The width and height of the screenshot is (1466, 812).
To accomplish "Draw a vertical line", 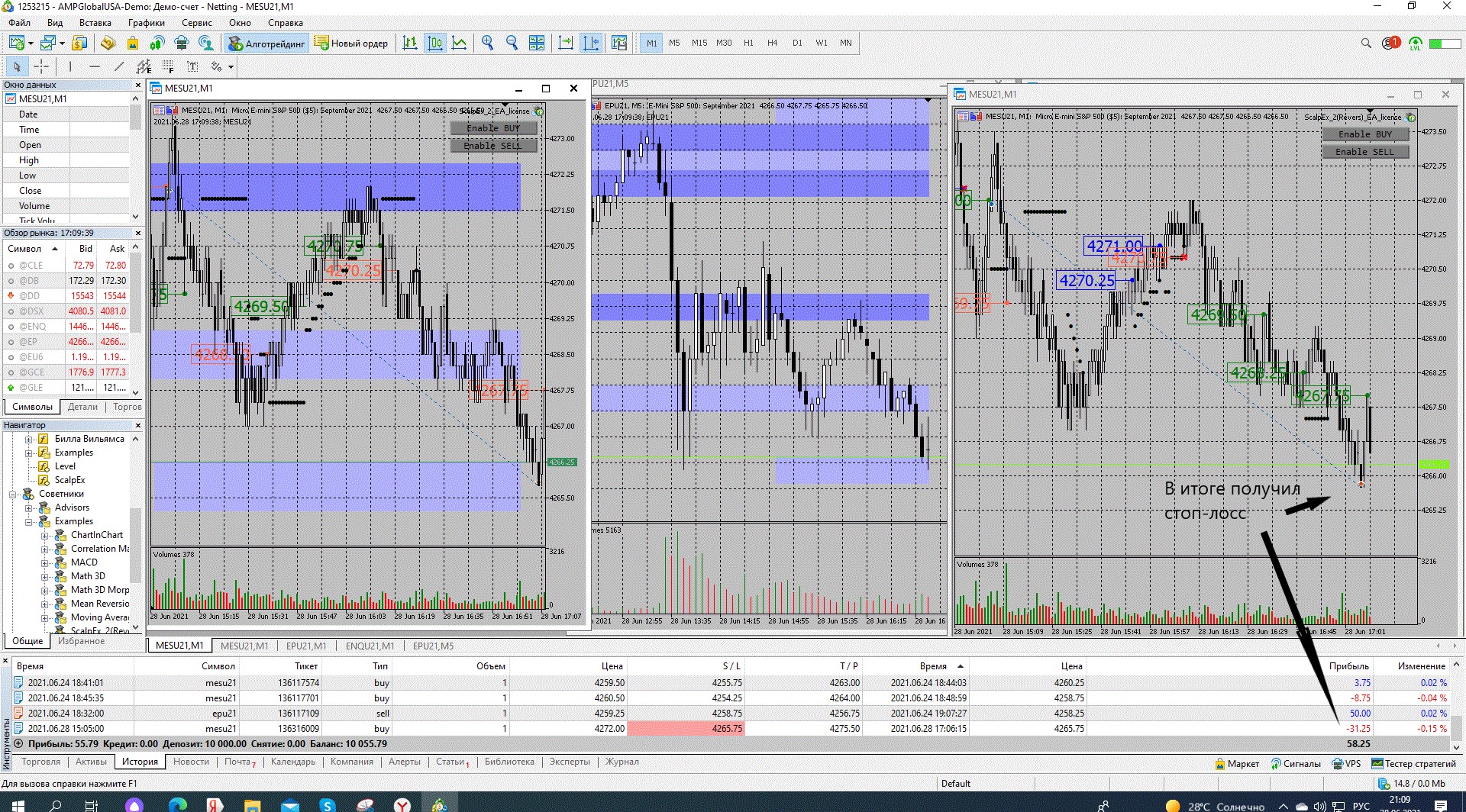I will coord(70,66).
